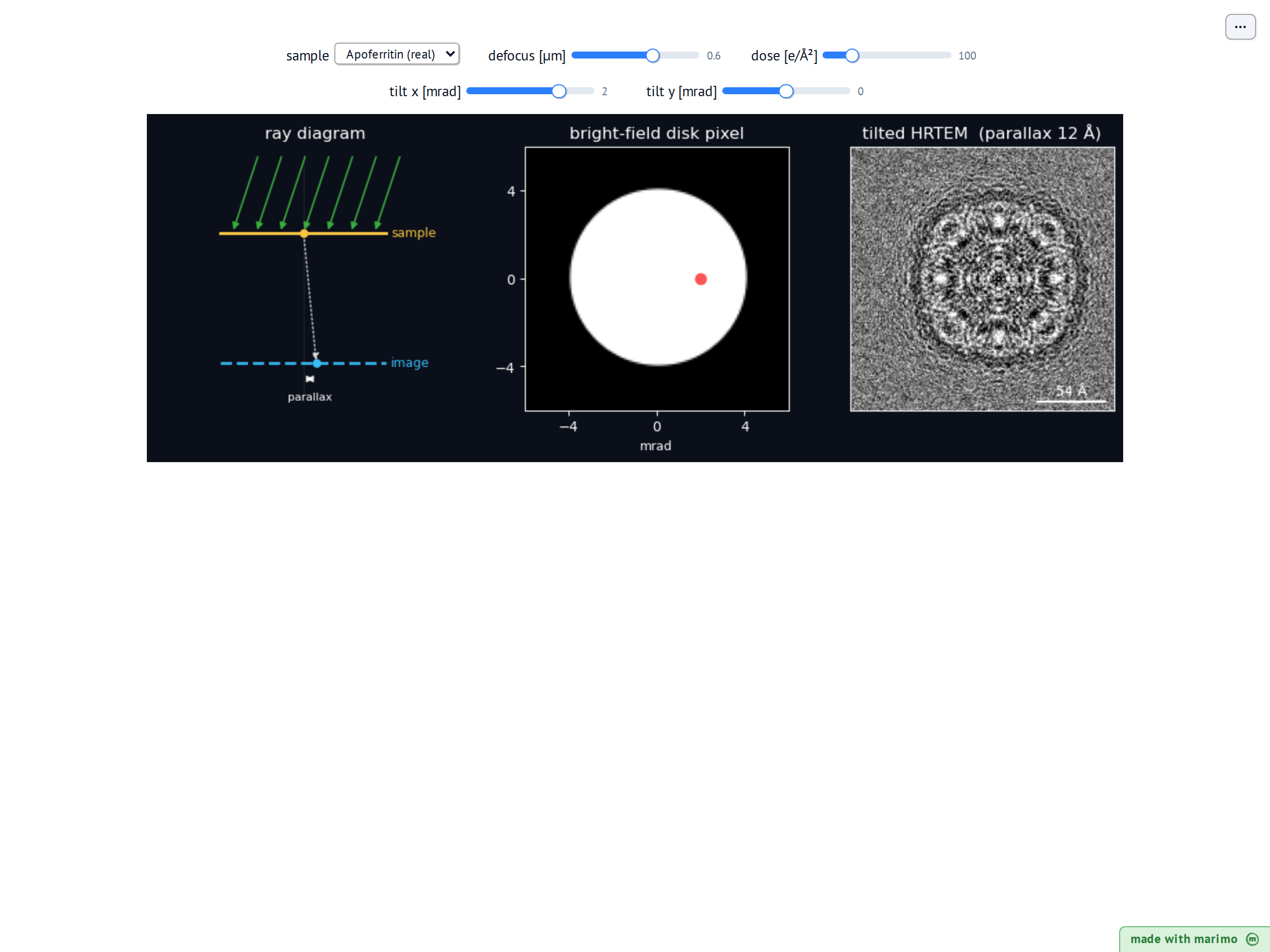
Task: Click the 'tilted HRTEM (parallax 12 Å)' title
Action: pyautogui.click(x=981, y=133)
